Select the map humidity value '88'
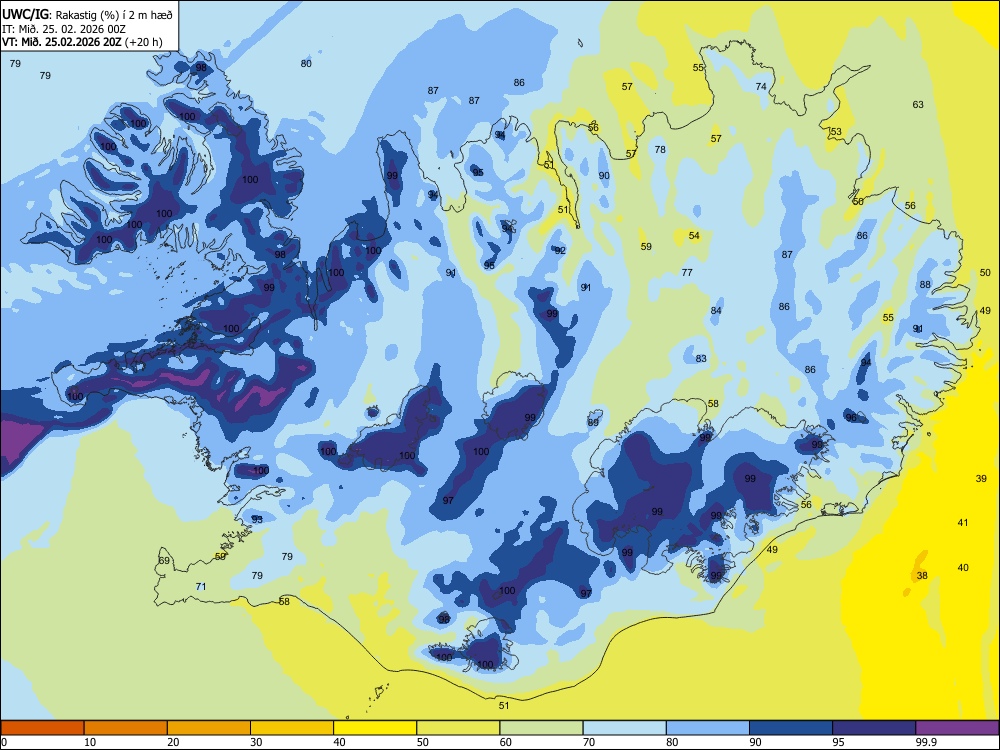Screen dimensions: 1000x750 pos(925,285)
